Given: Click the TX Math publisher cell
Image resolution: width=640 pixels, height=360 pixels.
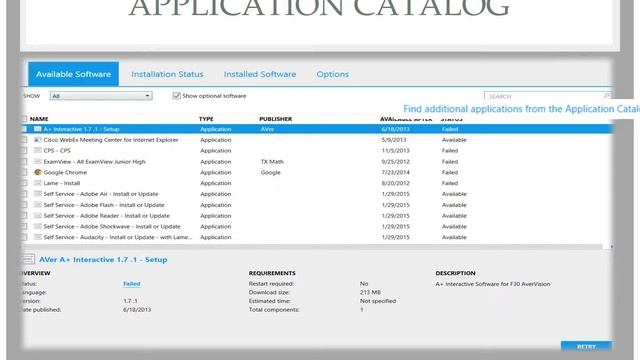Looking at the screenshot, I should click(272, 162).
